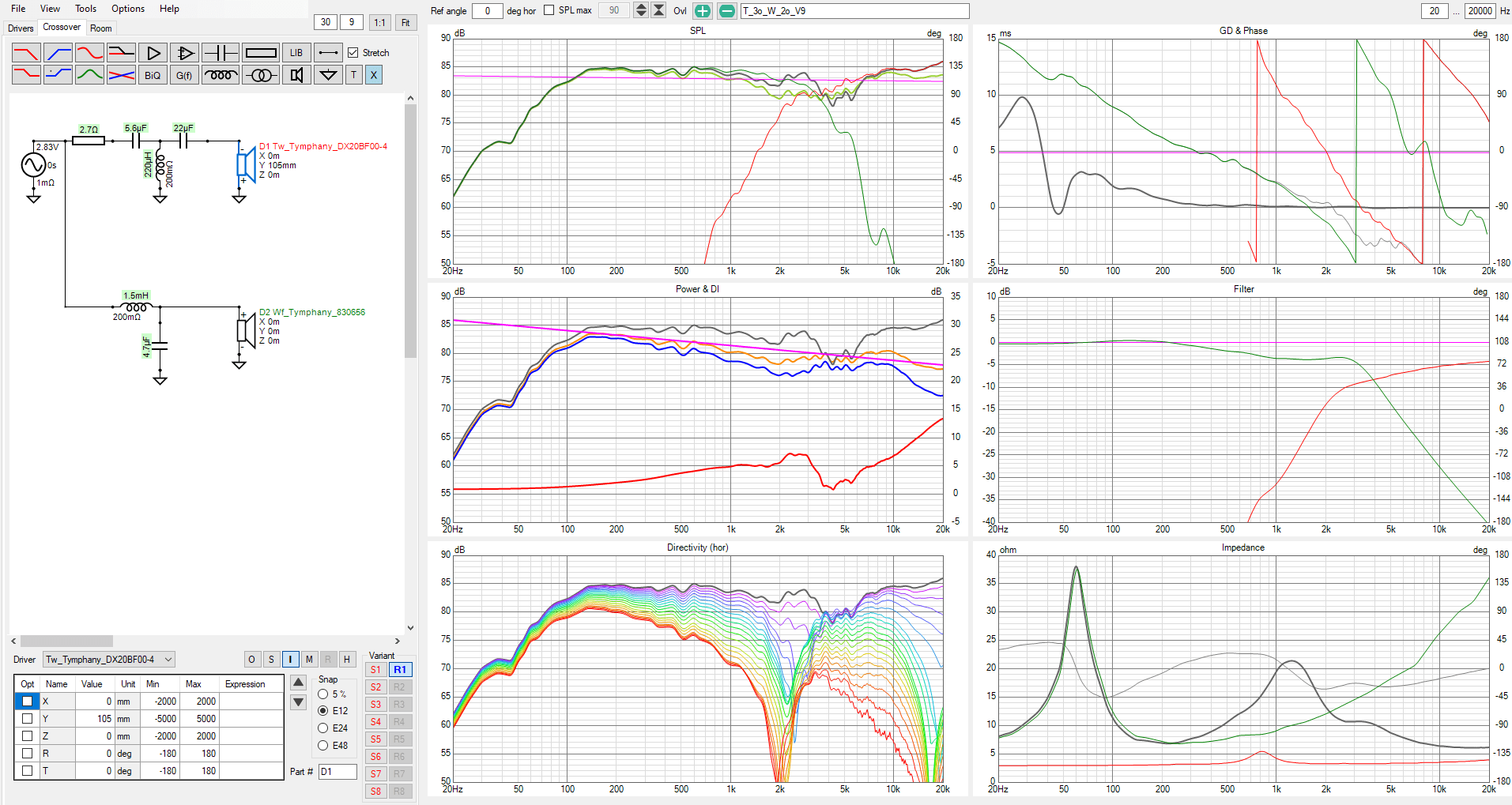
Task: Switch to the Drivers tab
Action: click(21, 28)
